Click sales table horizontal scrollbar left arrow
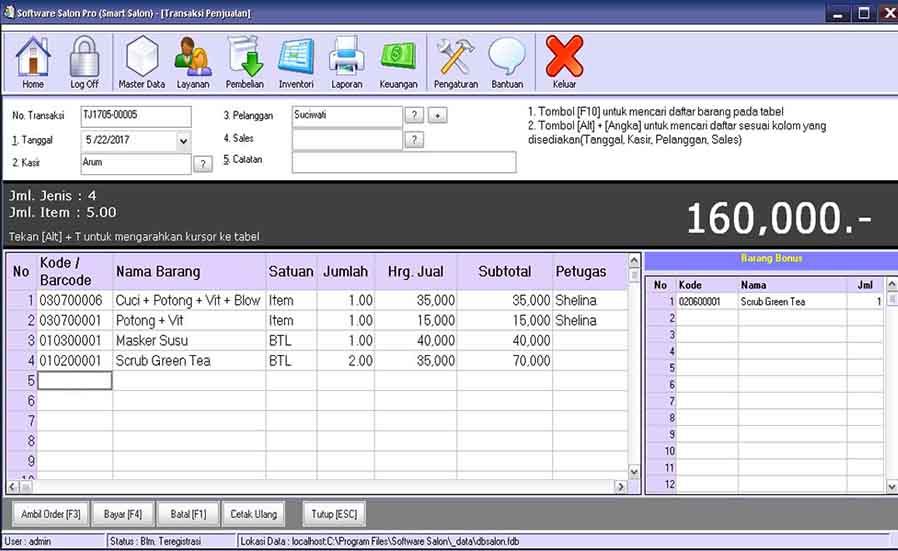Viewport: 898px width, 551px height. (x=13, y=487)
